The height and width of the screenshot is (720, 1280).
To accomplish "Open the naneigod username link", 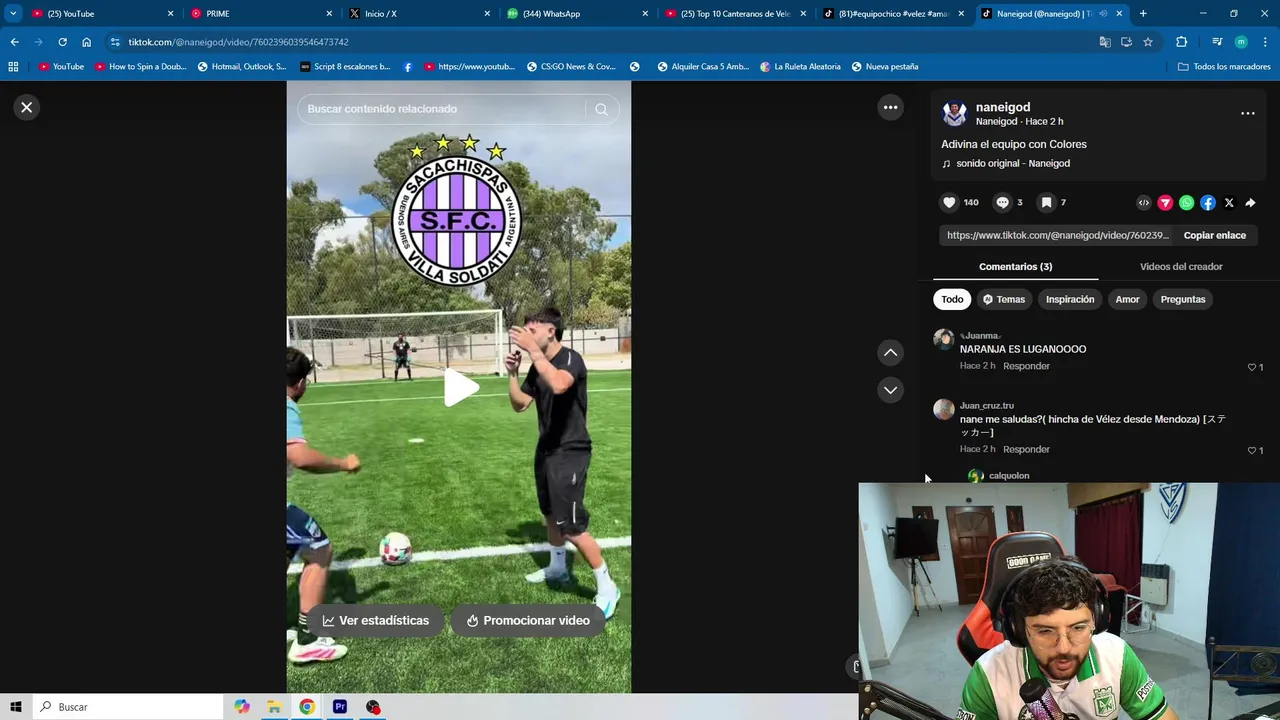I will click(1003, 107).
